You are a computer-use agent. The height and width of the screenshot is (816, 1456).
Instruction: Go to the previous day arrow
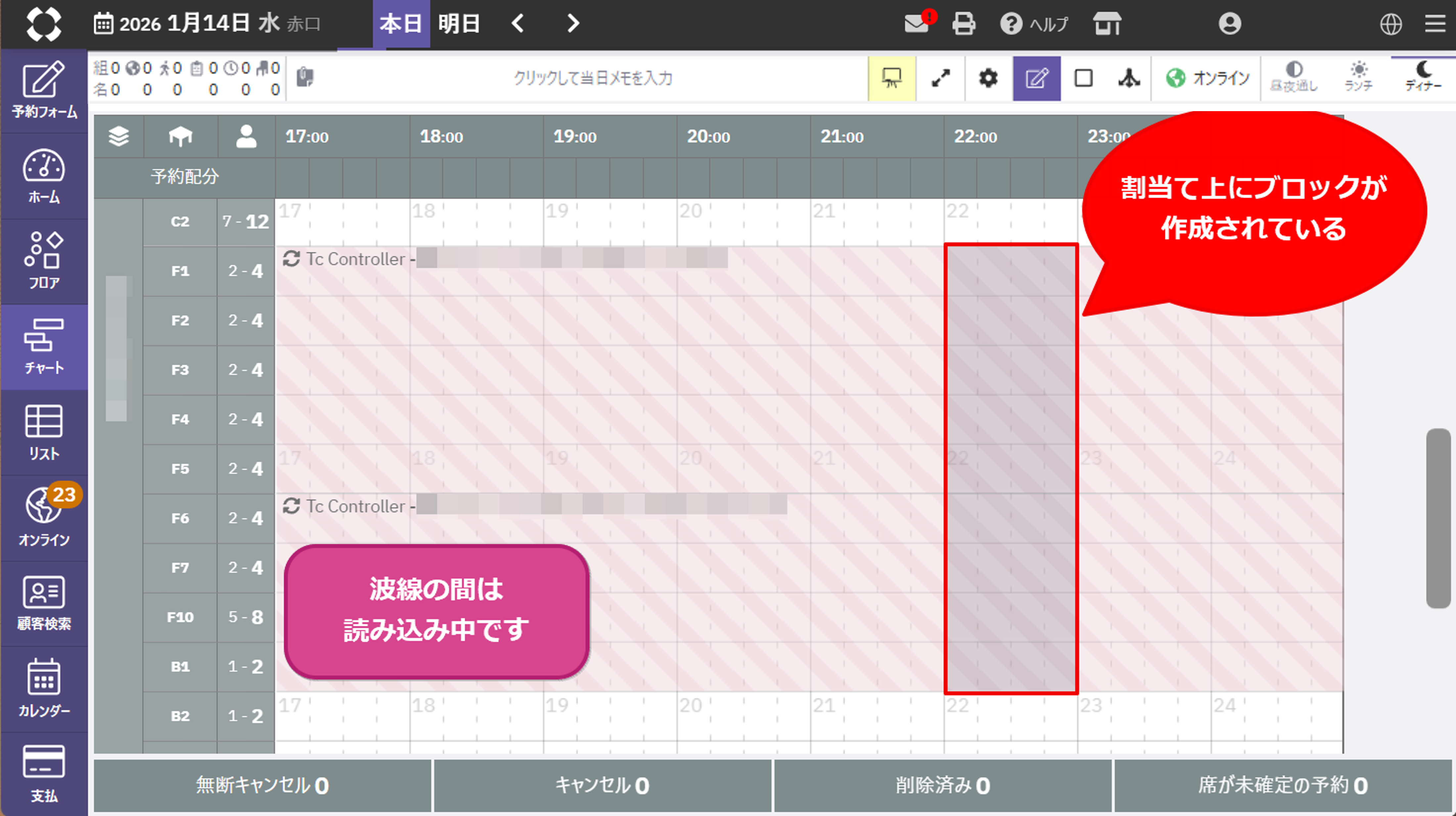click(x=518, y=23)
